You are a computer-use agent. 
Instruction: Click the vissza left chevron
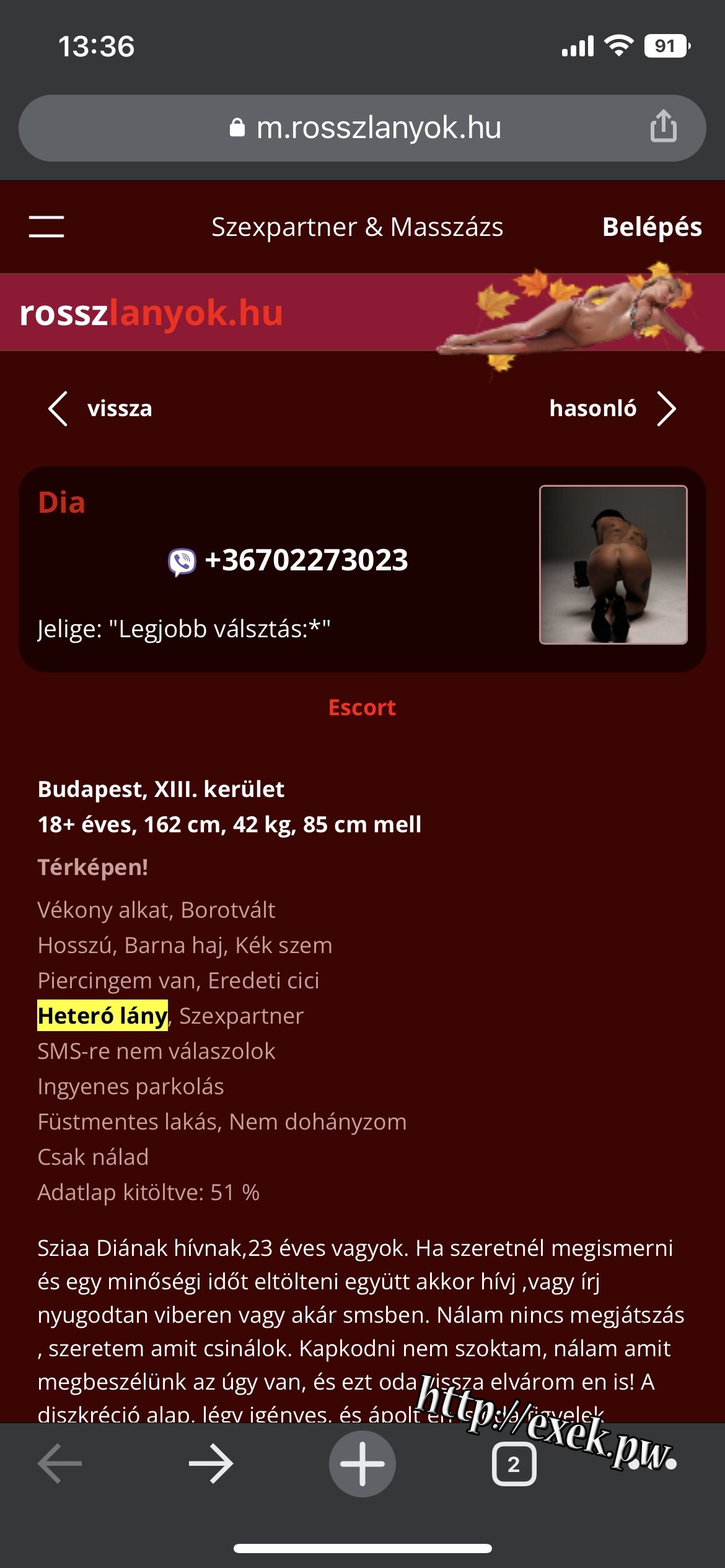pos(58,409)
